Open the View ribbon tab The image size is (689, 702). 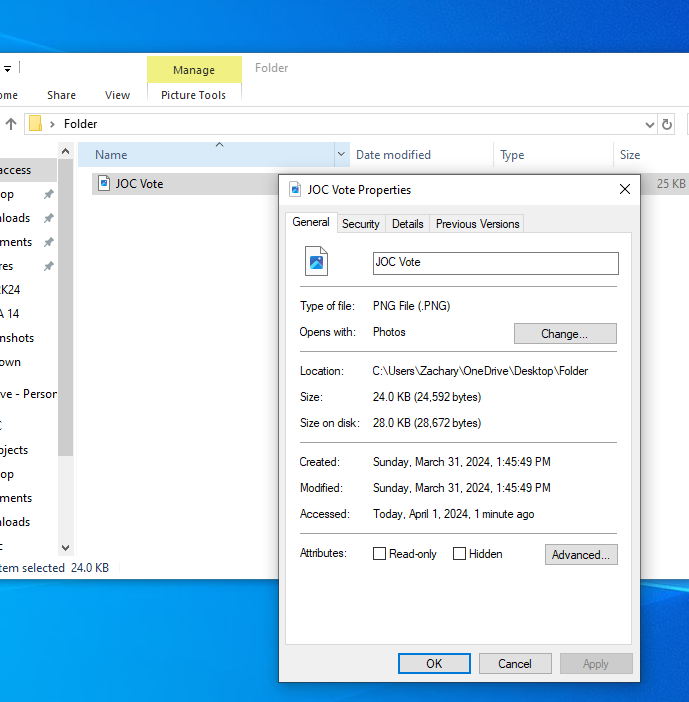click(117, 95)
